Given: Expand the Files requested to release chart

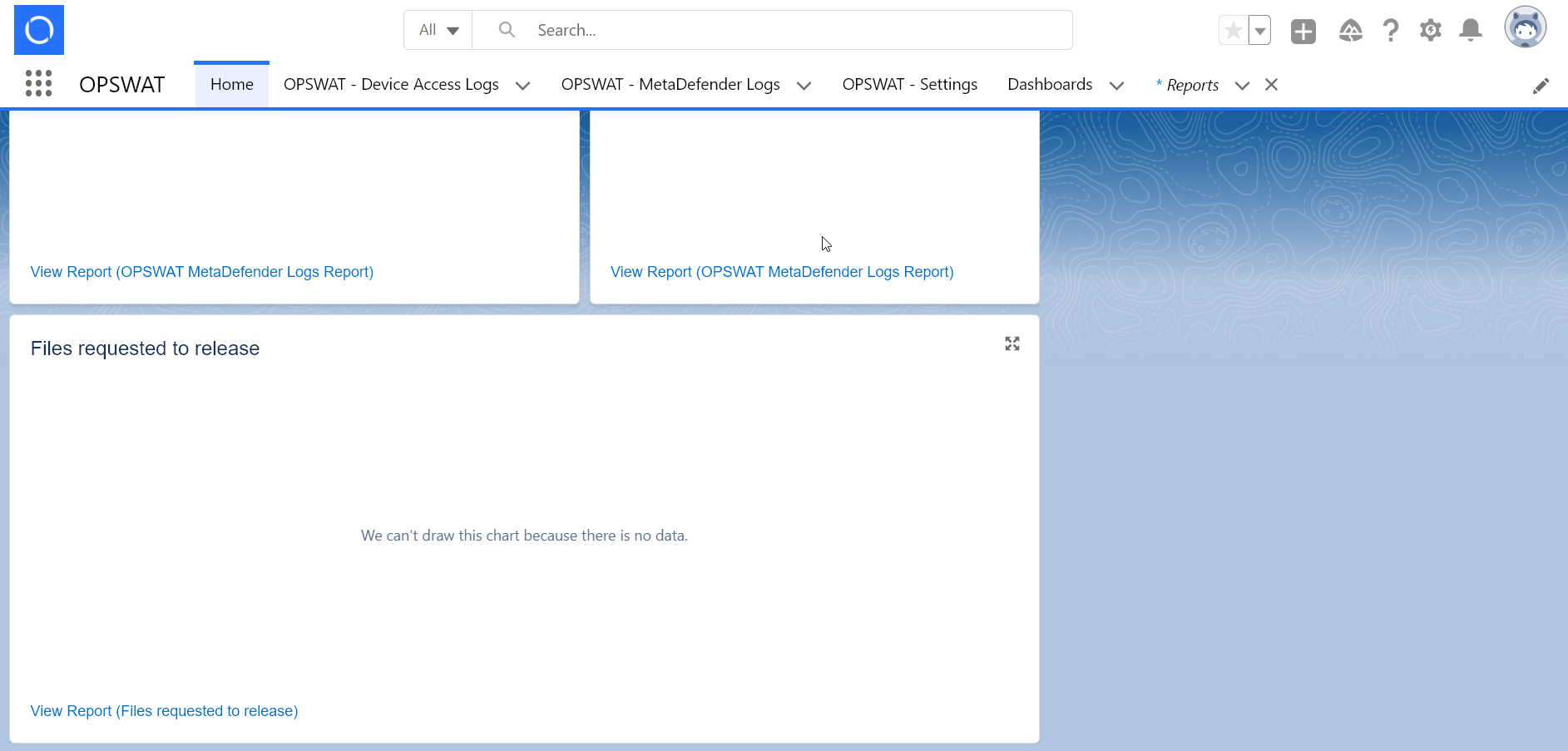Looking at the screenshot, I should [1012, 343].
